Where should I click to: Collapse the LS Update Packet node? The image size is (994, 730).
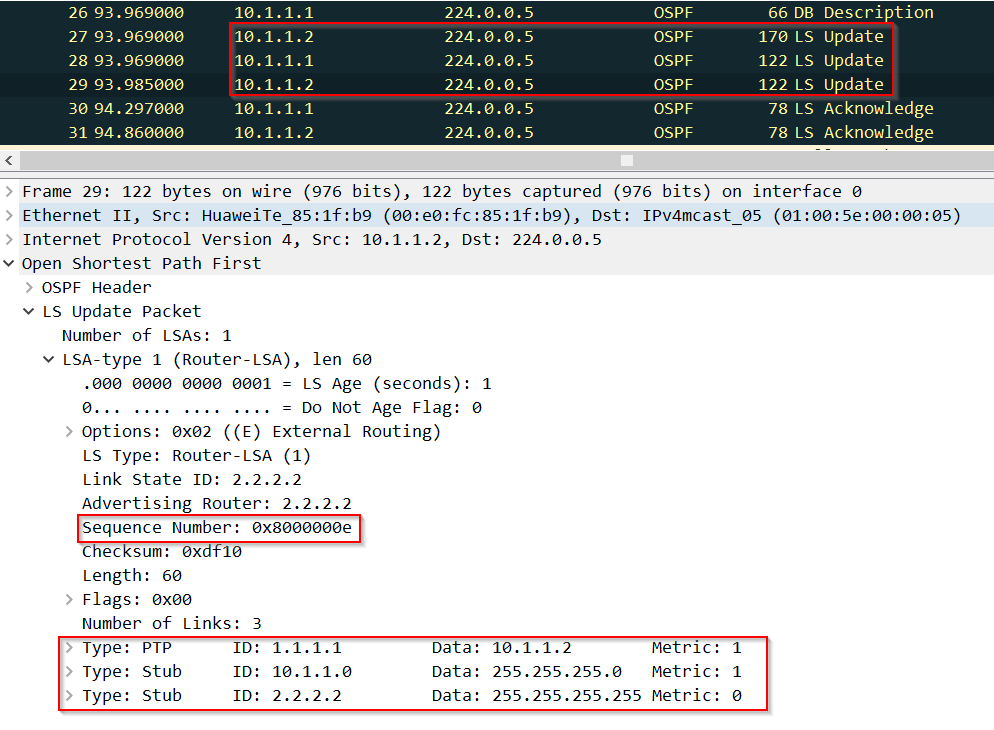click(29, 312)
